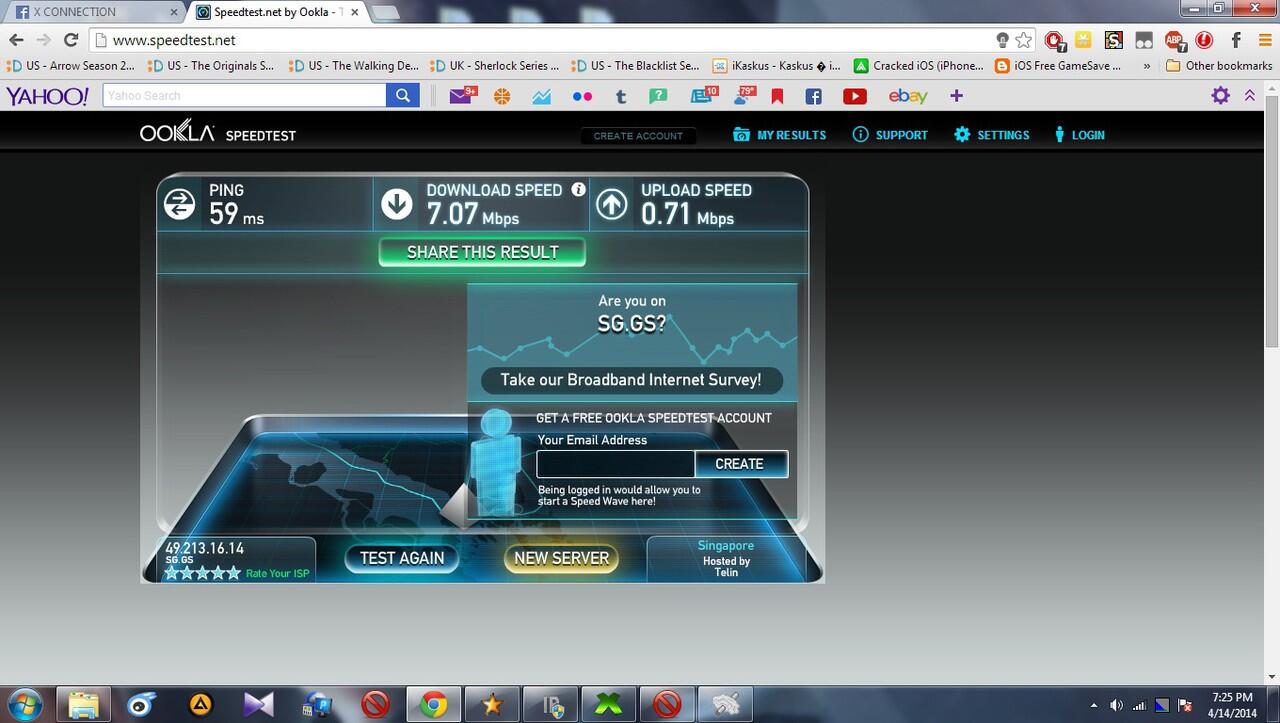Click the Yahoo Sports basketball icon
1280x723 pixels.
[502, 96]
